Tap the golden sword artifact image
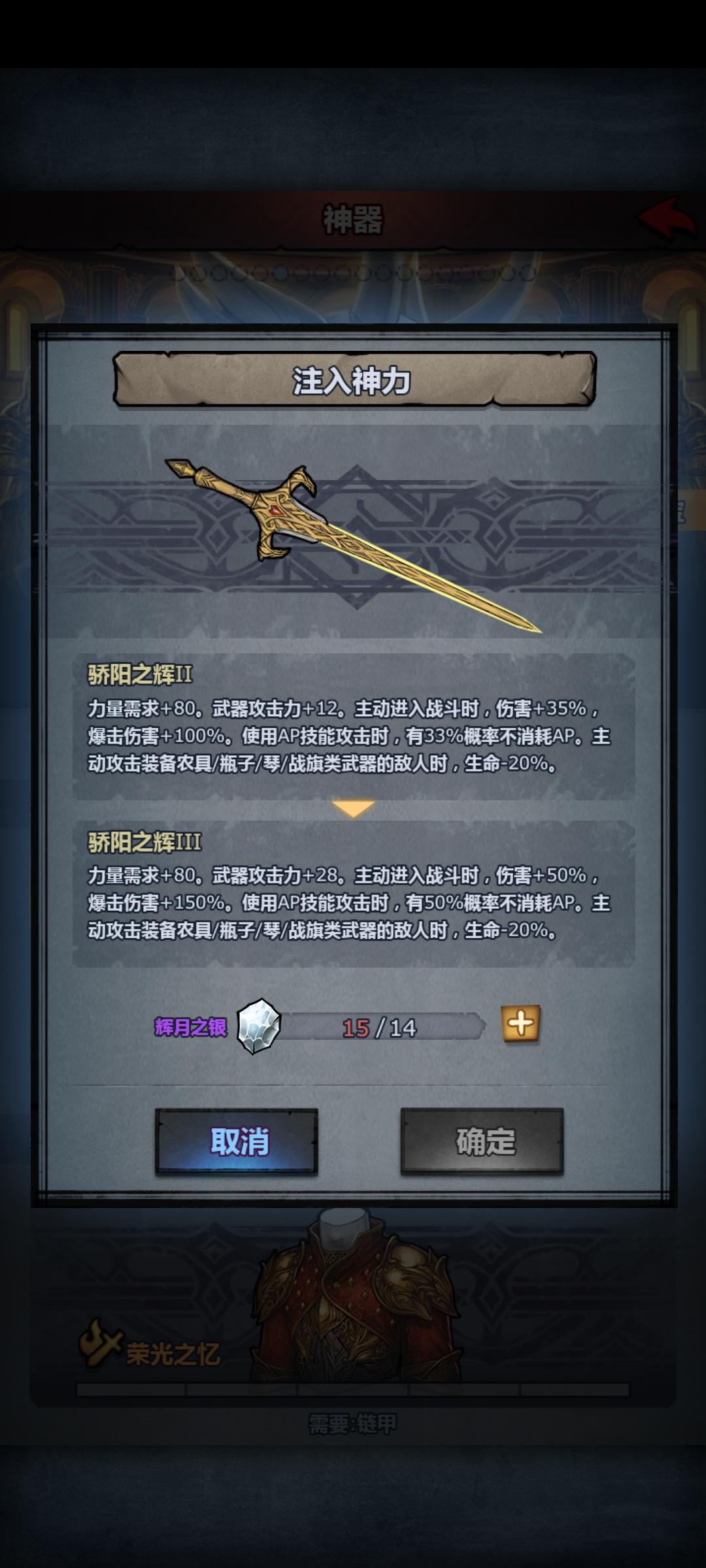 coord(353,546)
